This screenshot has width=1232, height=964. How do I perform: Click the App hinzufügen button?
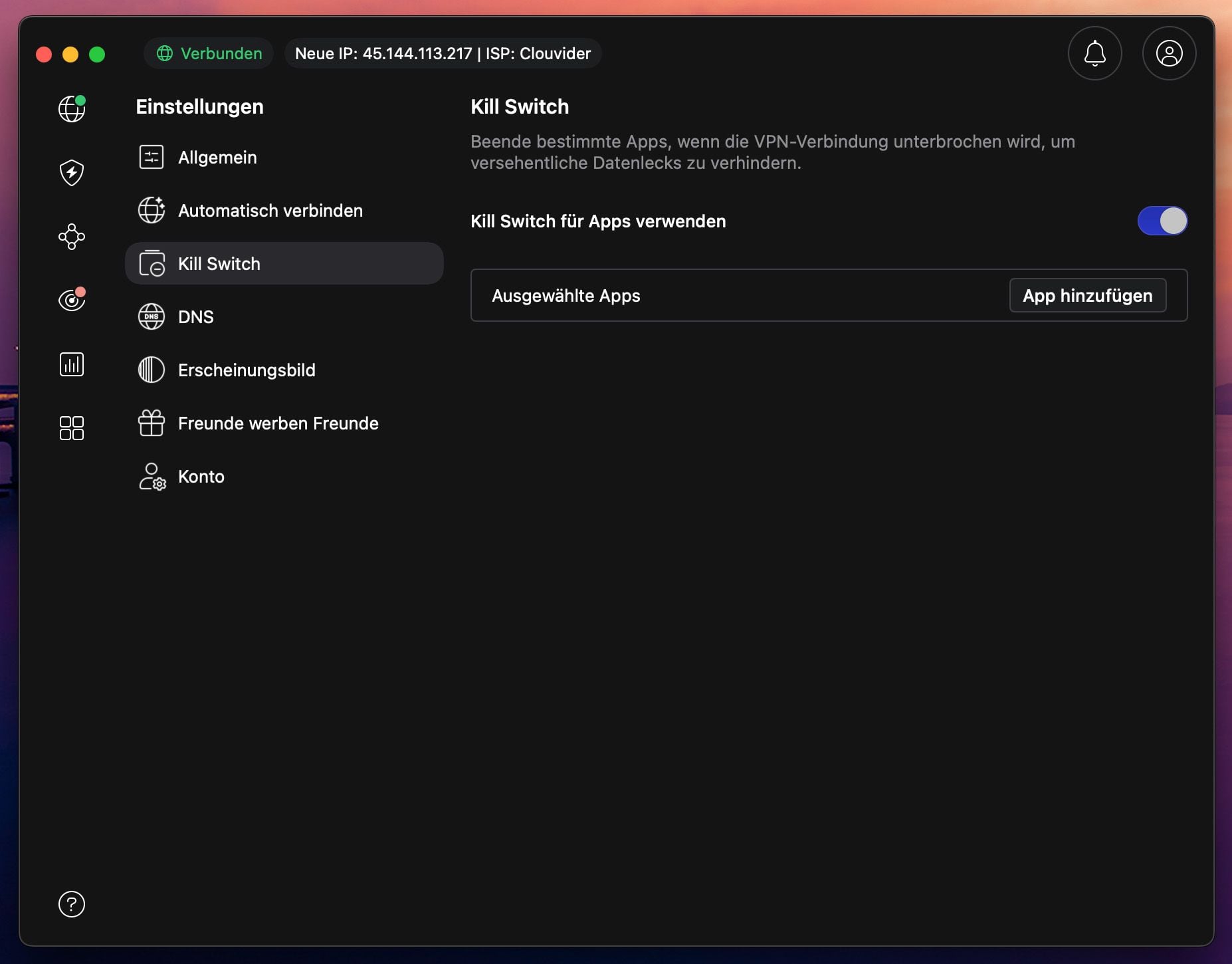click(1087, 295)
